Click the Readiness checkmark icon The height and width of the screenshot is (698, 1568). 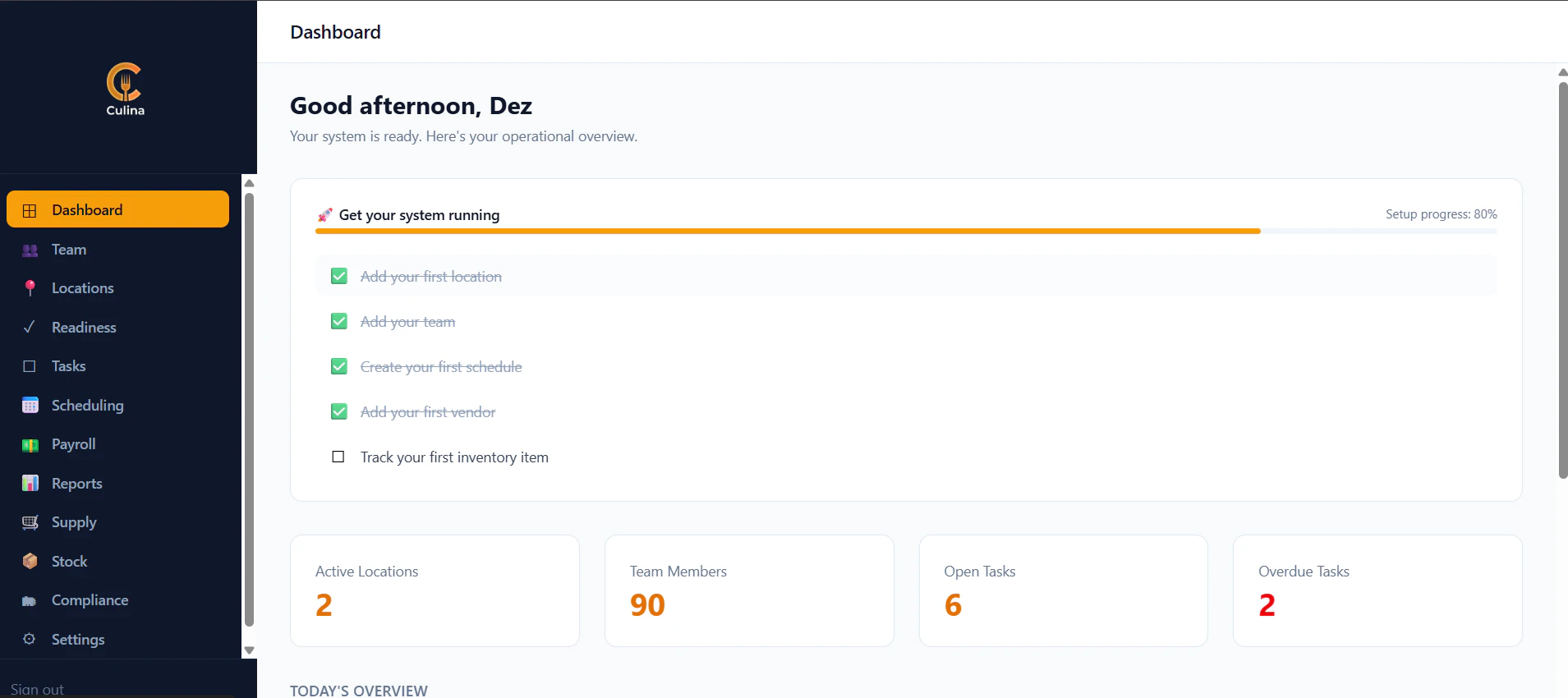pos(30,327)
